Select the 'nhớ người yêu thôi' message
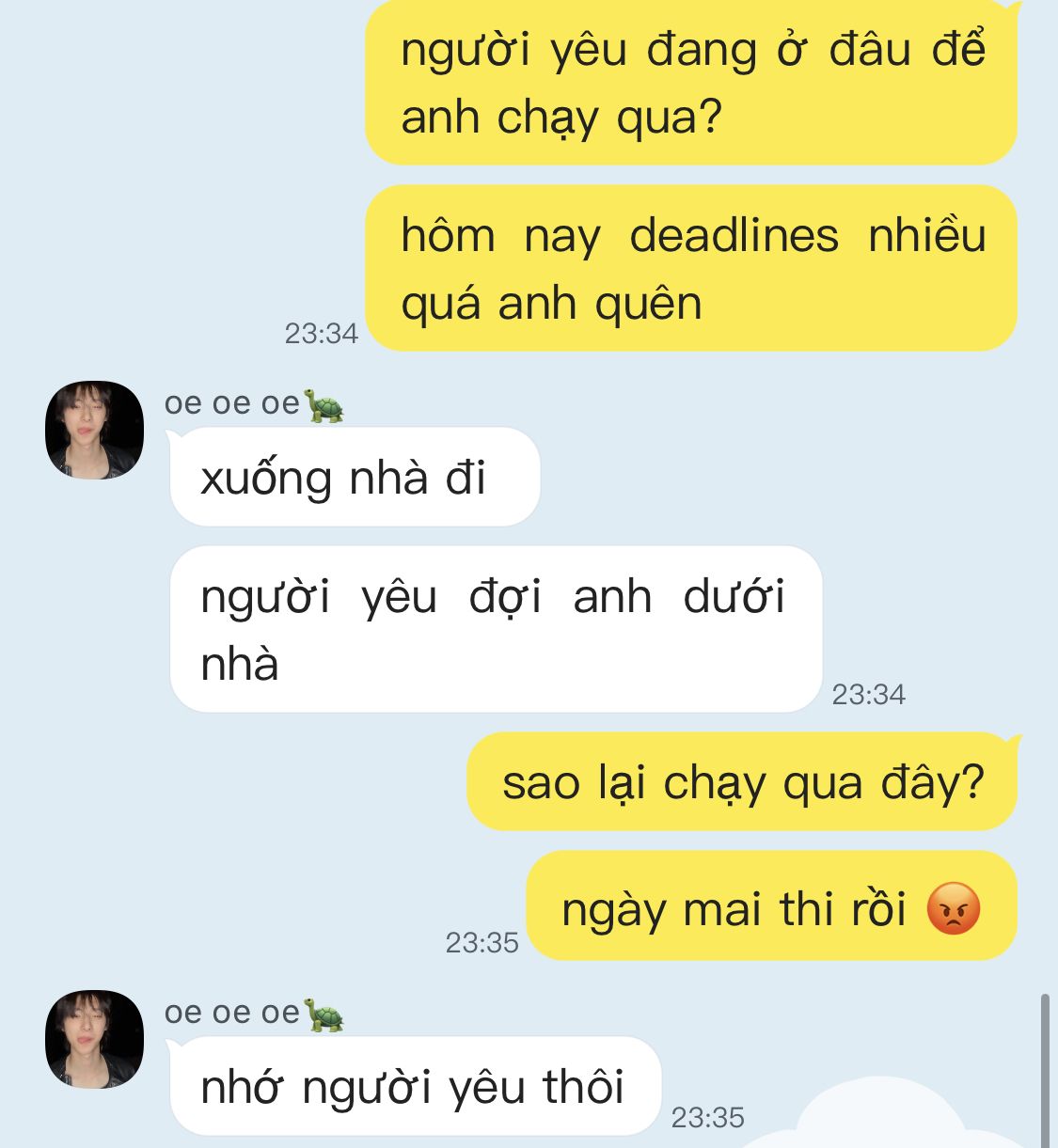Image resolution: width=1058 pixels, height=1148 pixels. [x=415, y=1086]
